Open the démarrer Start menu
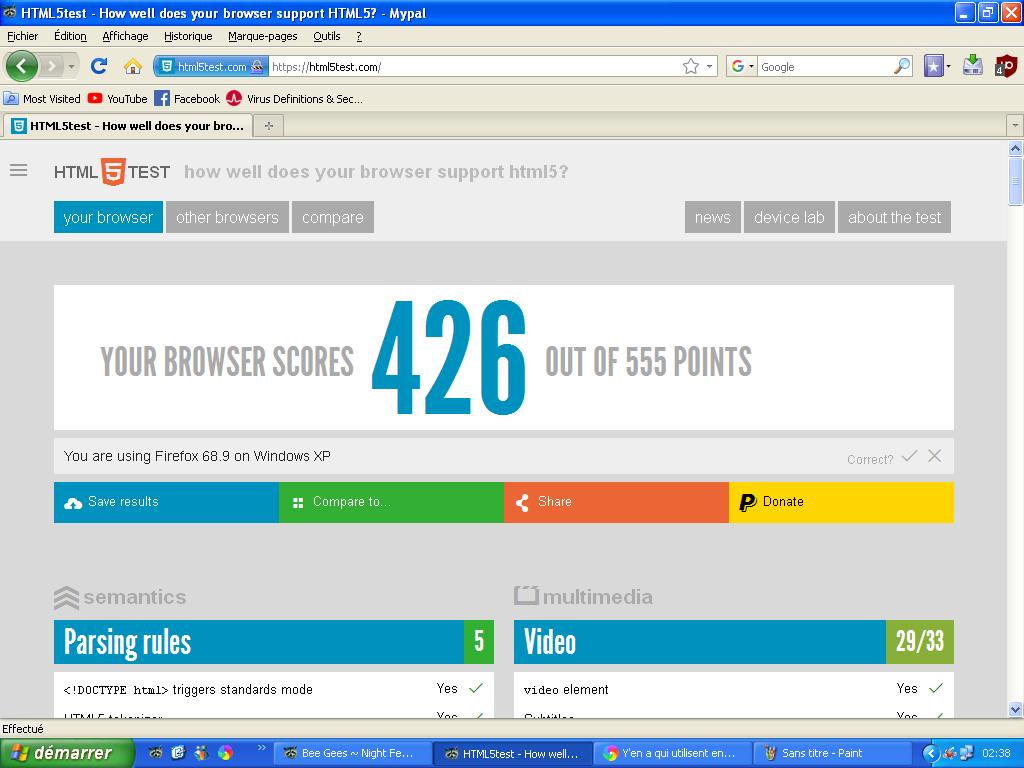Image resolution: width=1024 pixels, height=768 pixels. tap(67, 753)
